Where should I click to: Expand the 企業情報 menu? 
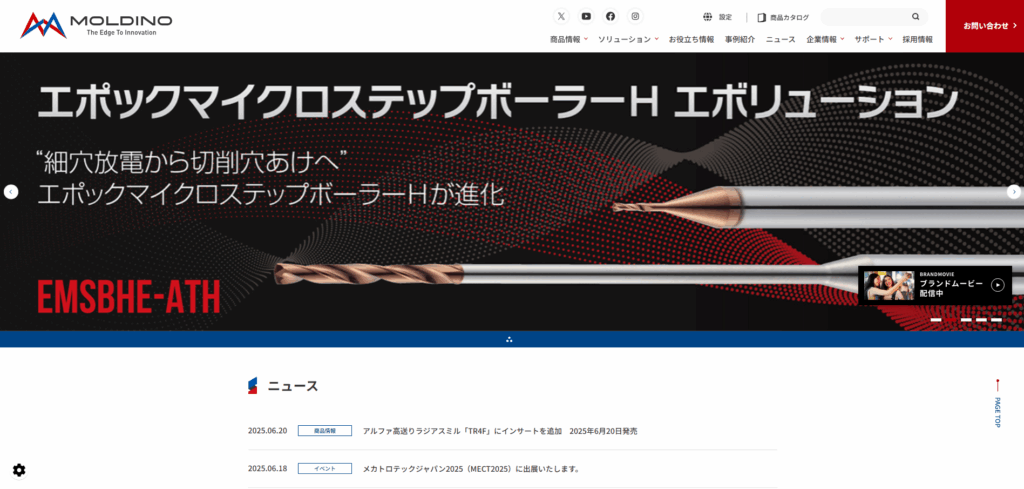[825, 39]
